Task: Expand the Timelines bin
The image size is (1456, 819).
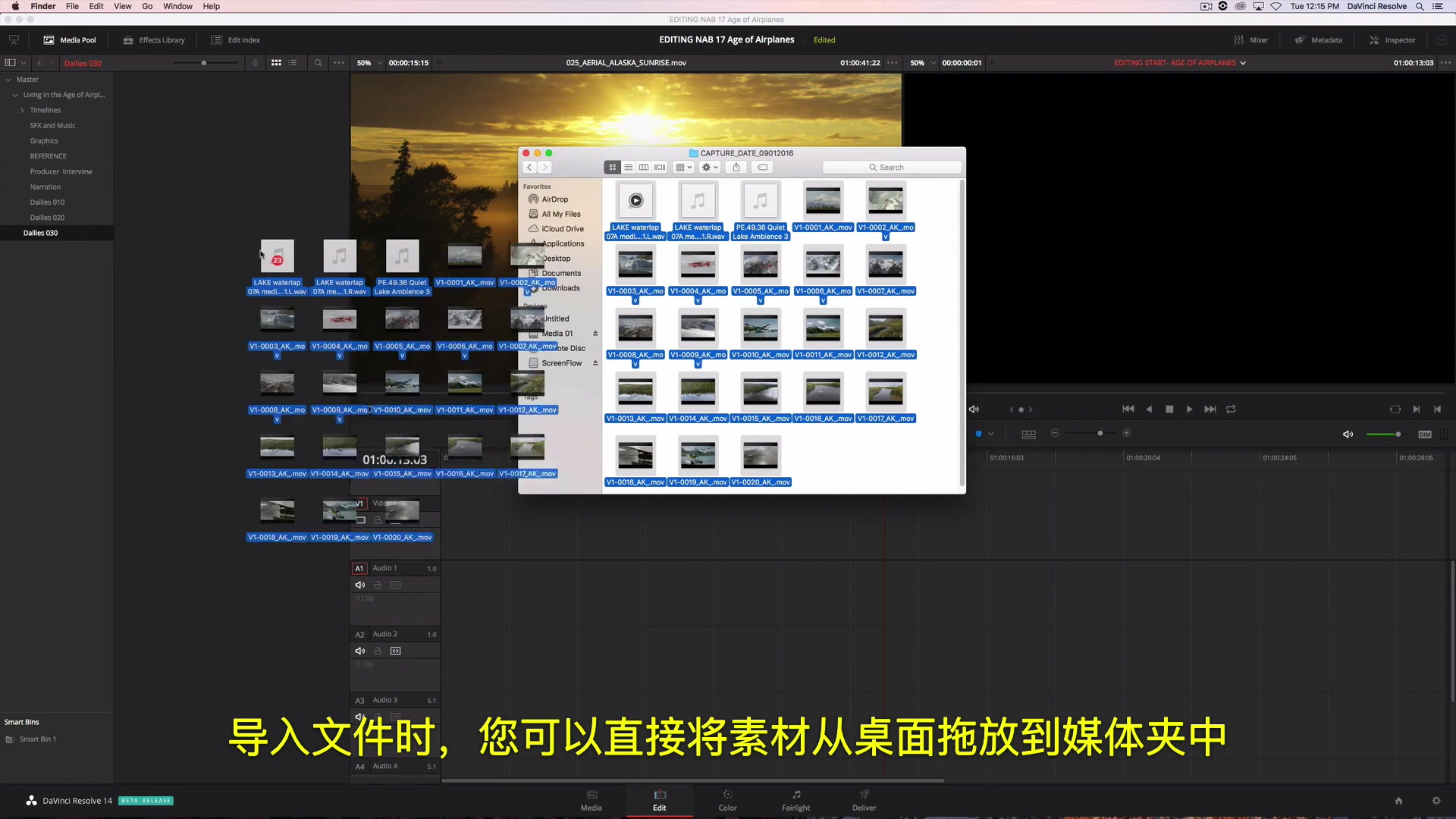Action: click(x=22, y=111)
